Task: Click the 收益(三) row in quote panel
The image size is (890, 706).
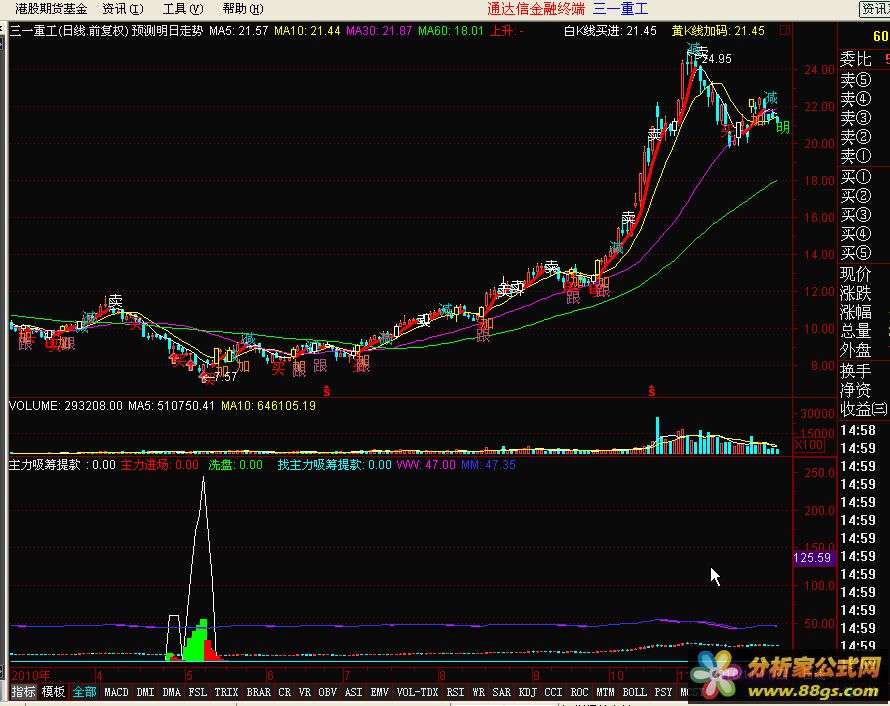Action: coord(864,409)
